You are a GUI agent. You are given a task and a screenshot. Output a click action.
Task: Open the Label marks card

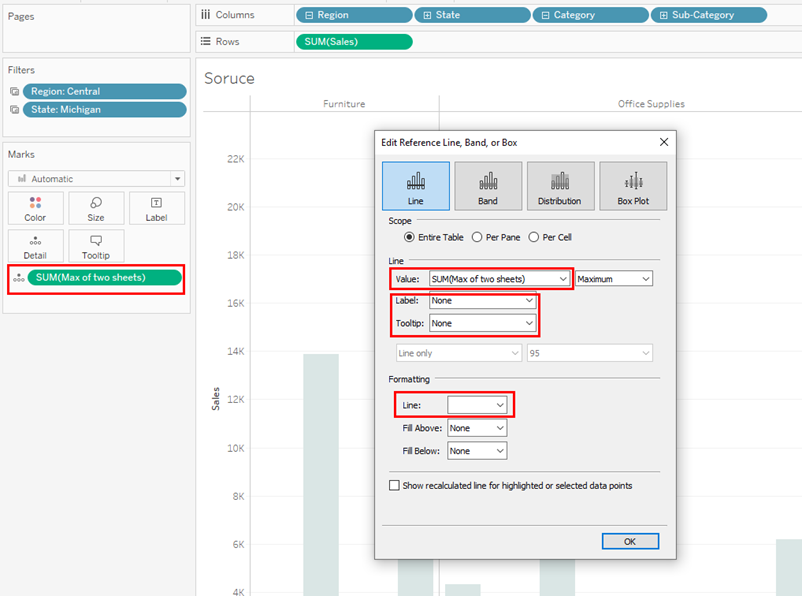click(157, 209)
